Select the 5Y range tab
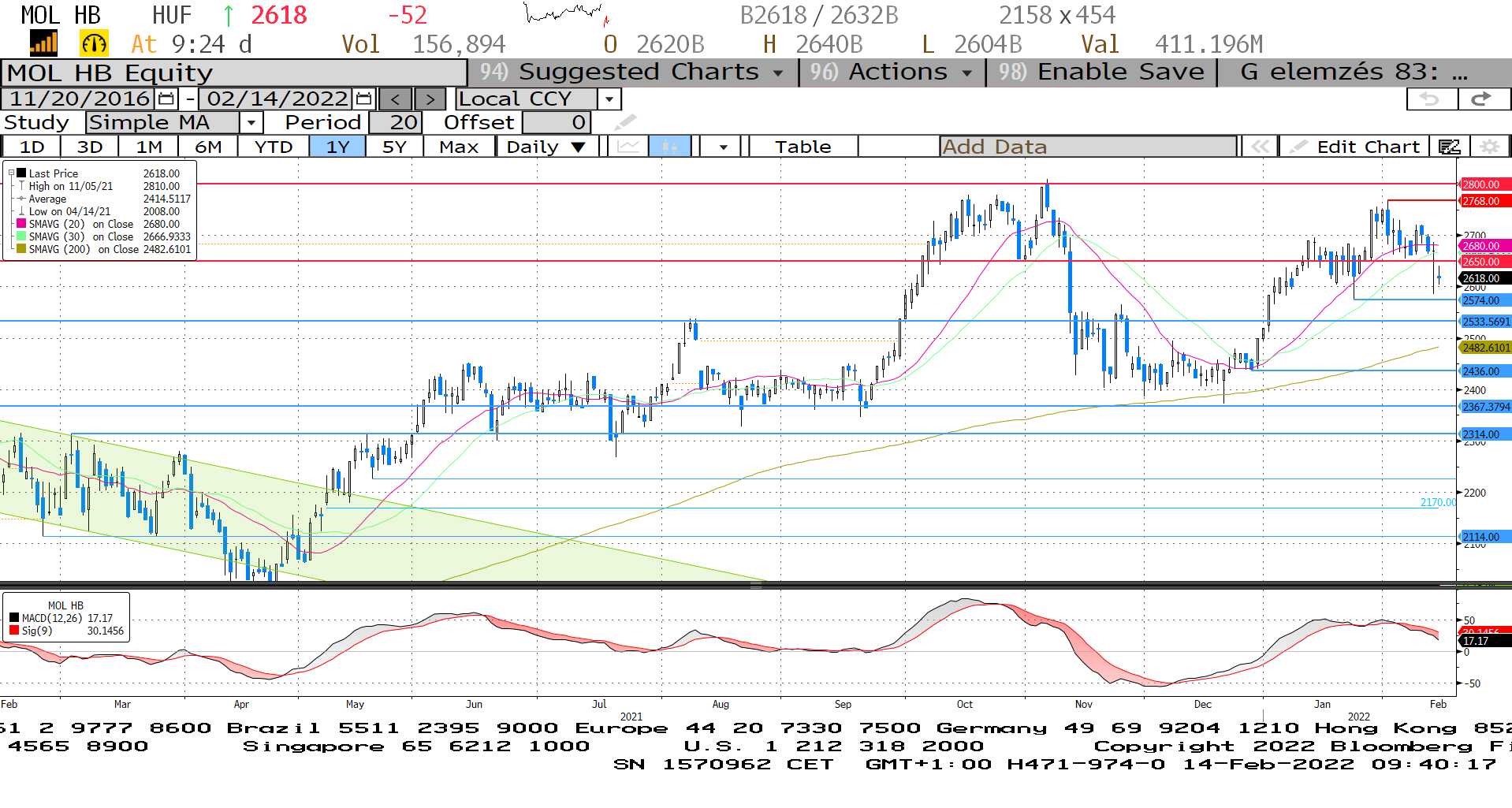The width and height of the screenshot is (1512, 808). pyautogui.click(x=394, y=147)
